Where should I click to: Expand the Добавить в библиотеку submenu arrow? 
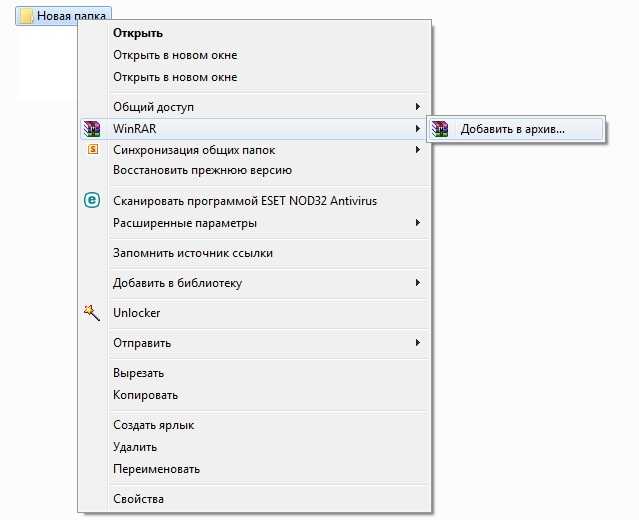pyautogui.click(x=417, y=282)
